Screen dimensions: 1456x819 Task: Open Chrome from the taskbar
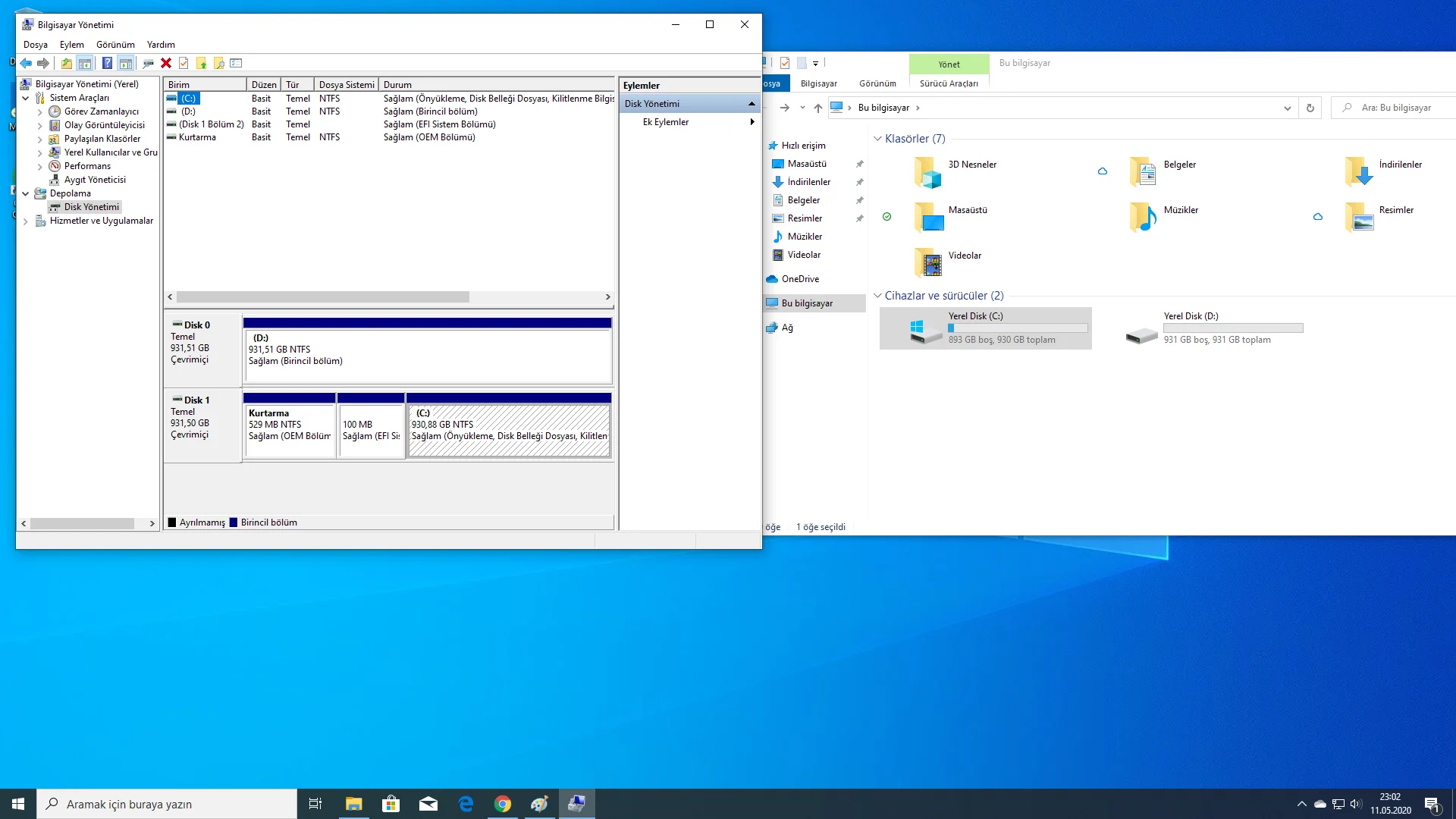click(502, 804)
